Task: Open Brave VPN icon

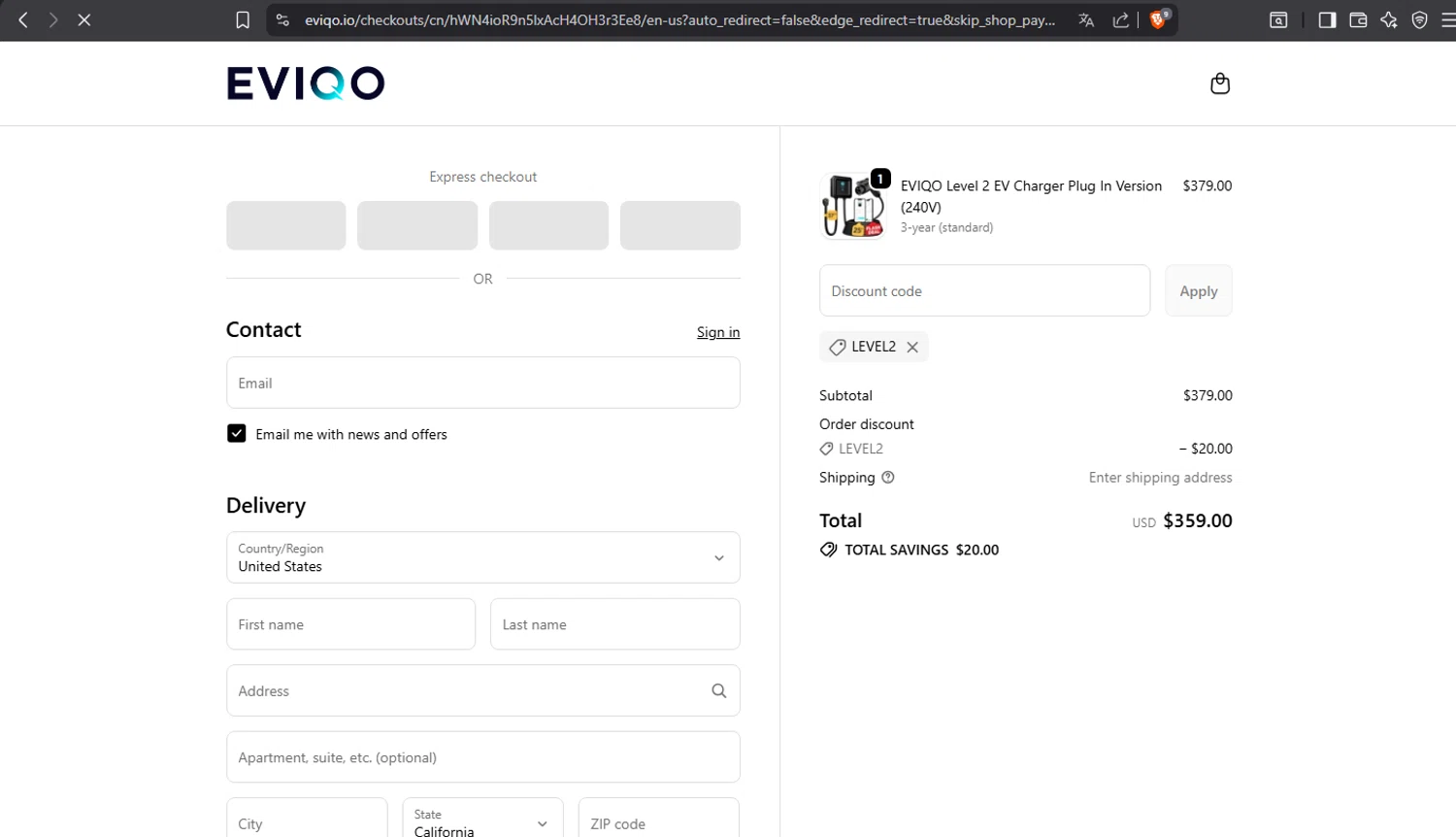Action: pyautogui.click(x=1420, y=19)
